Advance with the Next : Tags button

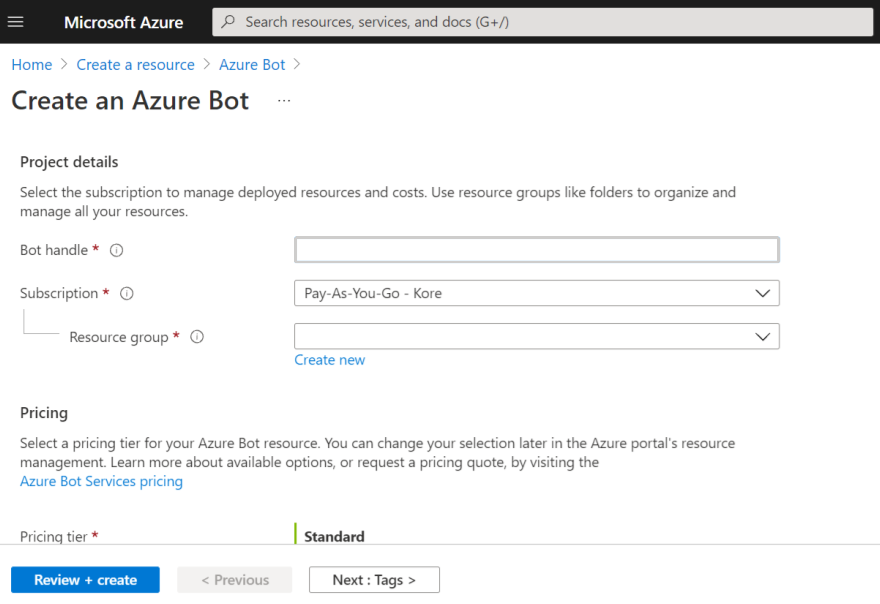tap(374, 579)
